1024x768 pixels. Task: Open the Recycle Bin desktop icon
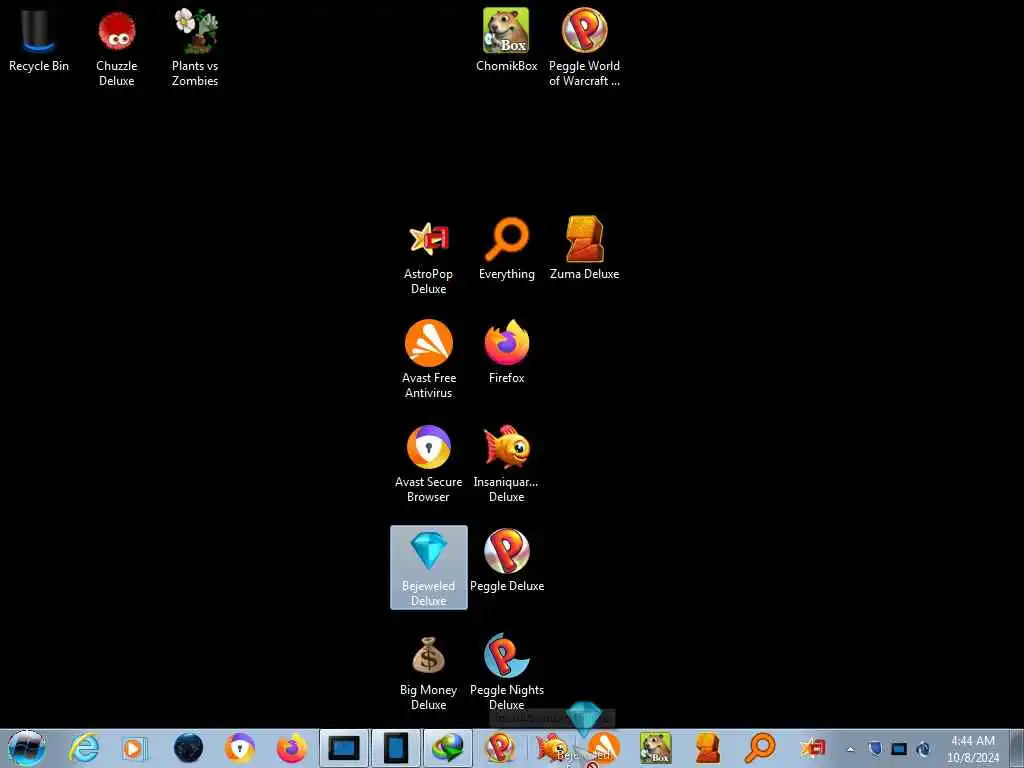(39, 40)
